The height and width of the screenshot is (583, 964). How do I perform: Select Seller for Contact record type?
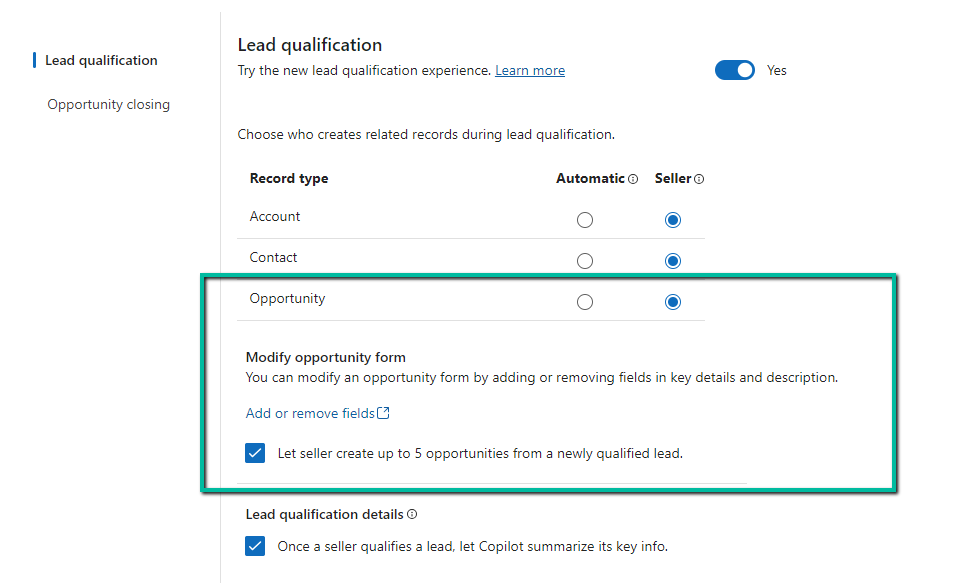672,260
